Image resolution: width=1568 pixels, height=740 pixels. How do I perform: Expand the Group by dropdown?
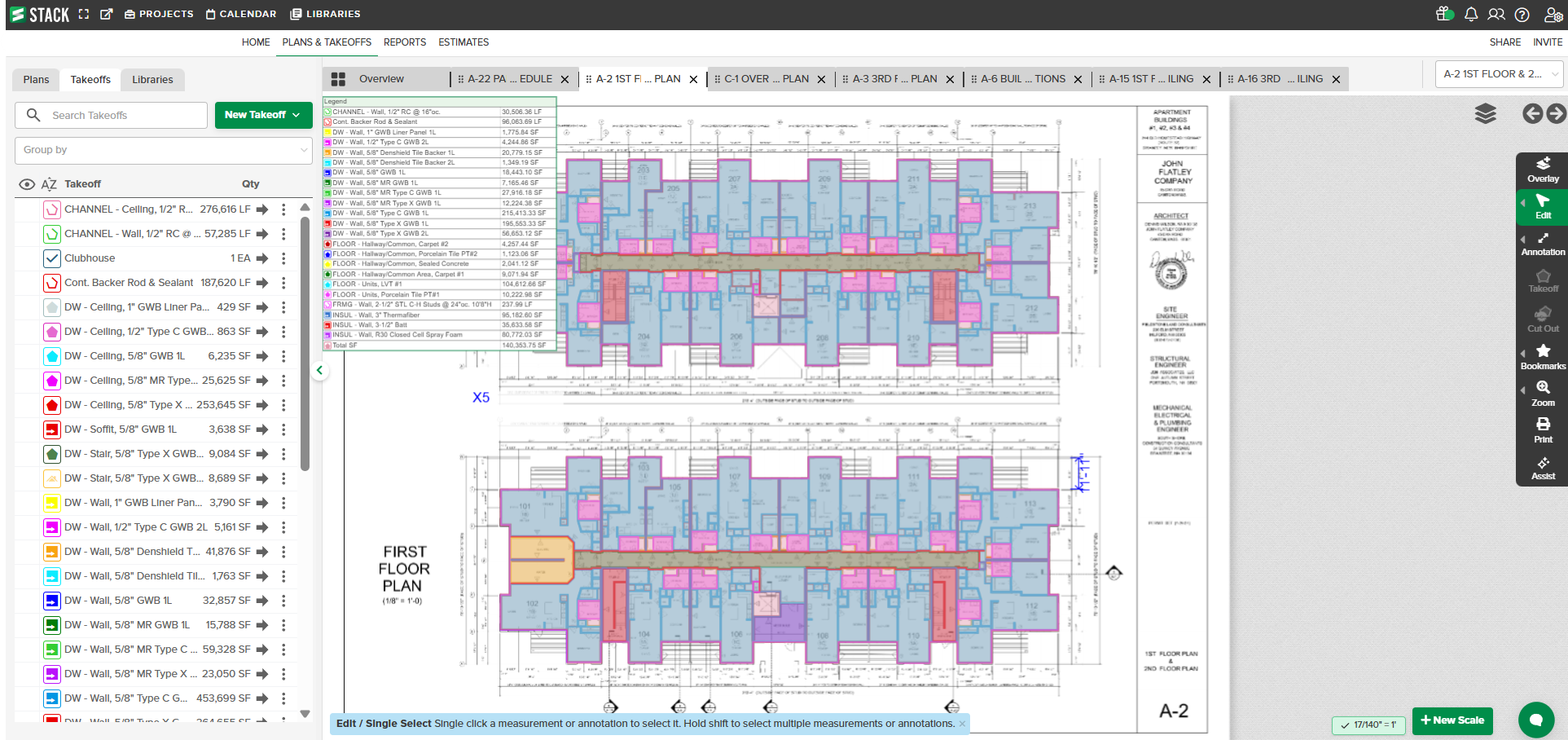[x=164, y=150]
